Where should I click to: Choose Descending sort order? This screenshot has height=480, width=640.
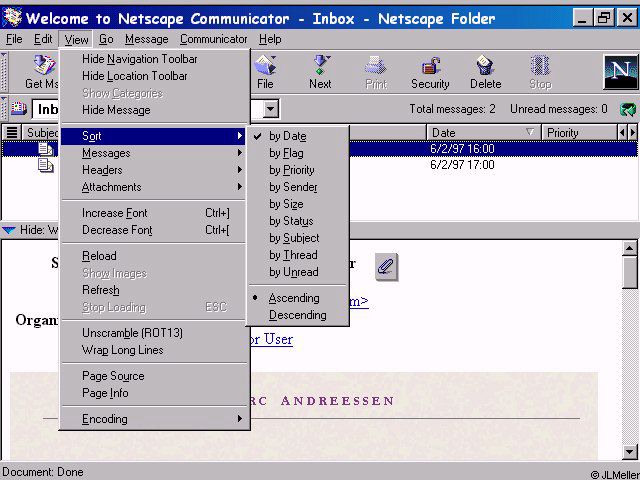point(298,315)
